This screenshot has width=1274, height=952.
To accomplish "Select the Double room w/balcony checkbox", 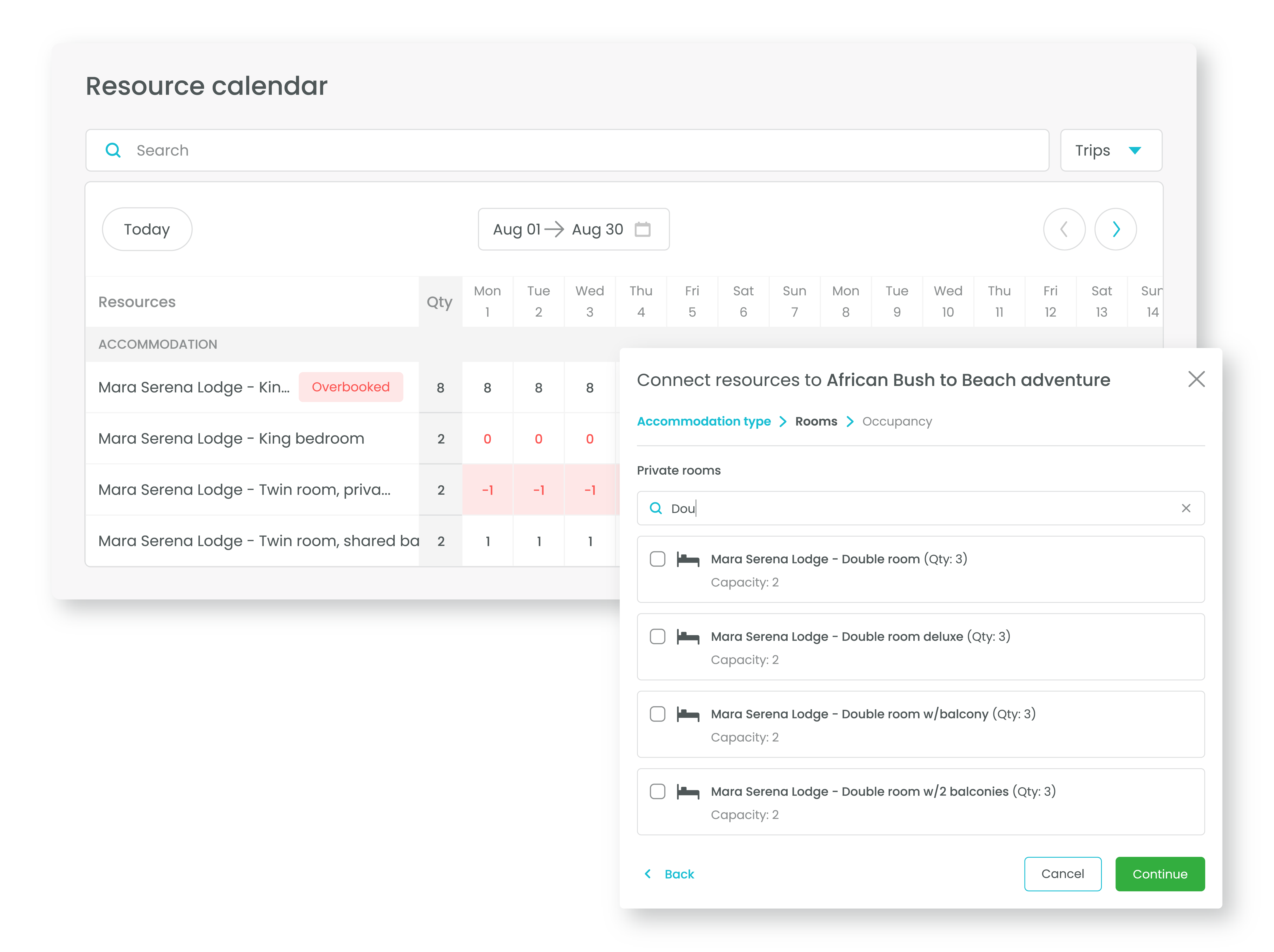I will [x=658, y=714].
